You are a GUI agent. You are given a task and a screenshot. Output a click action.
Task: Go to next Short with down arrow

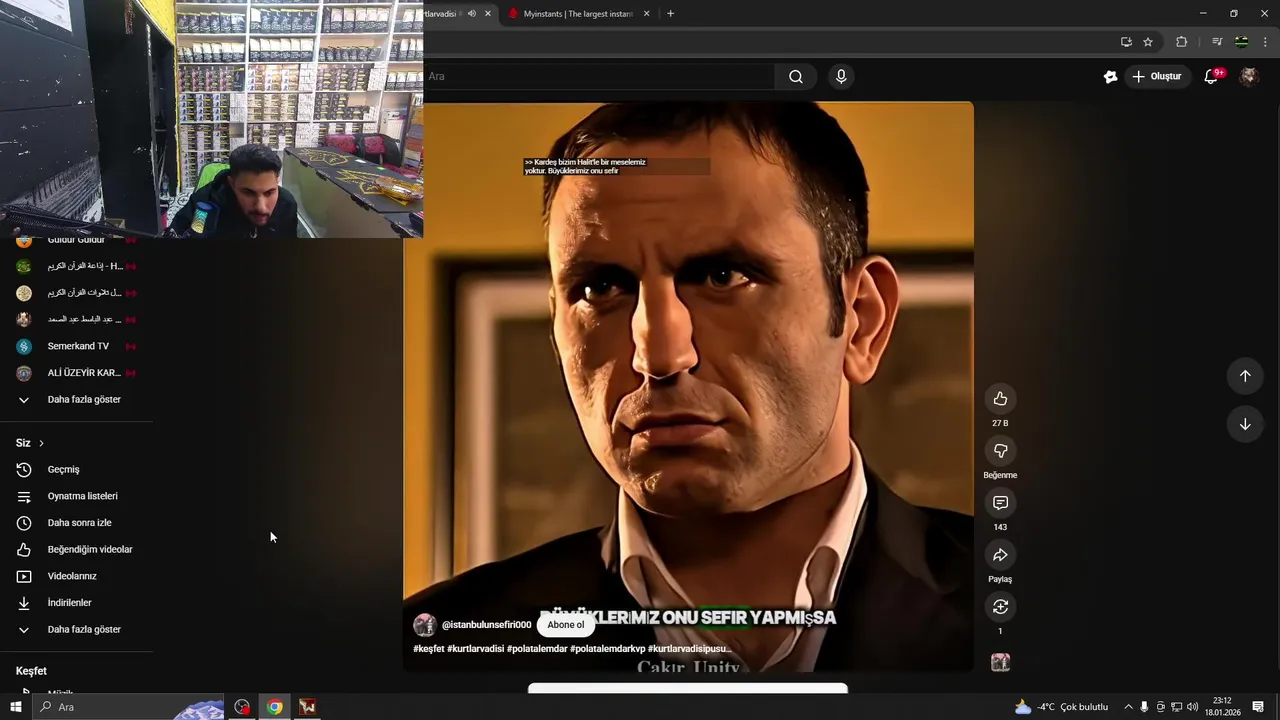(x=1245, y=424)
